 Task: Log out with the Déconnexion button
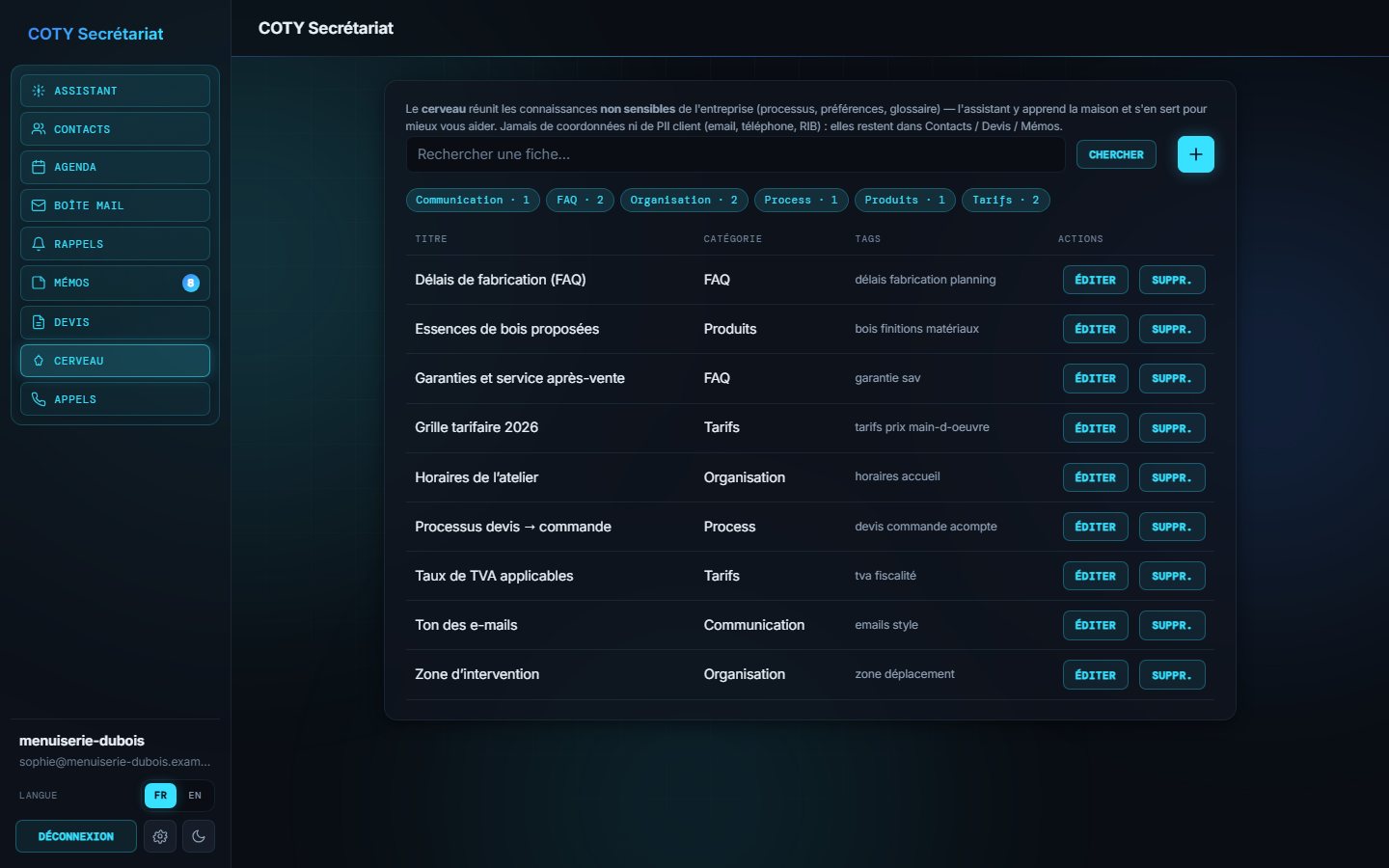pyautogui.click(x=76, y=836)
